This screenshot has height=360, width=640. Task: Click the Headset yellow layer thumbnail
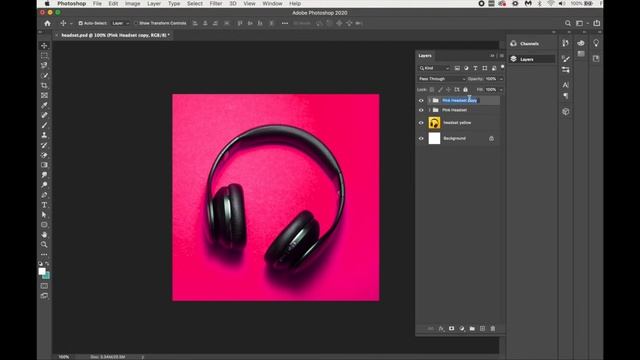434,123
